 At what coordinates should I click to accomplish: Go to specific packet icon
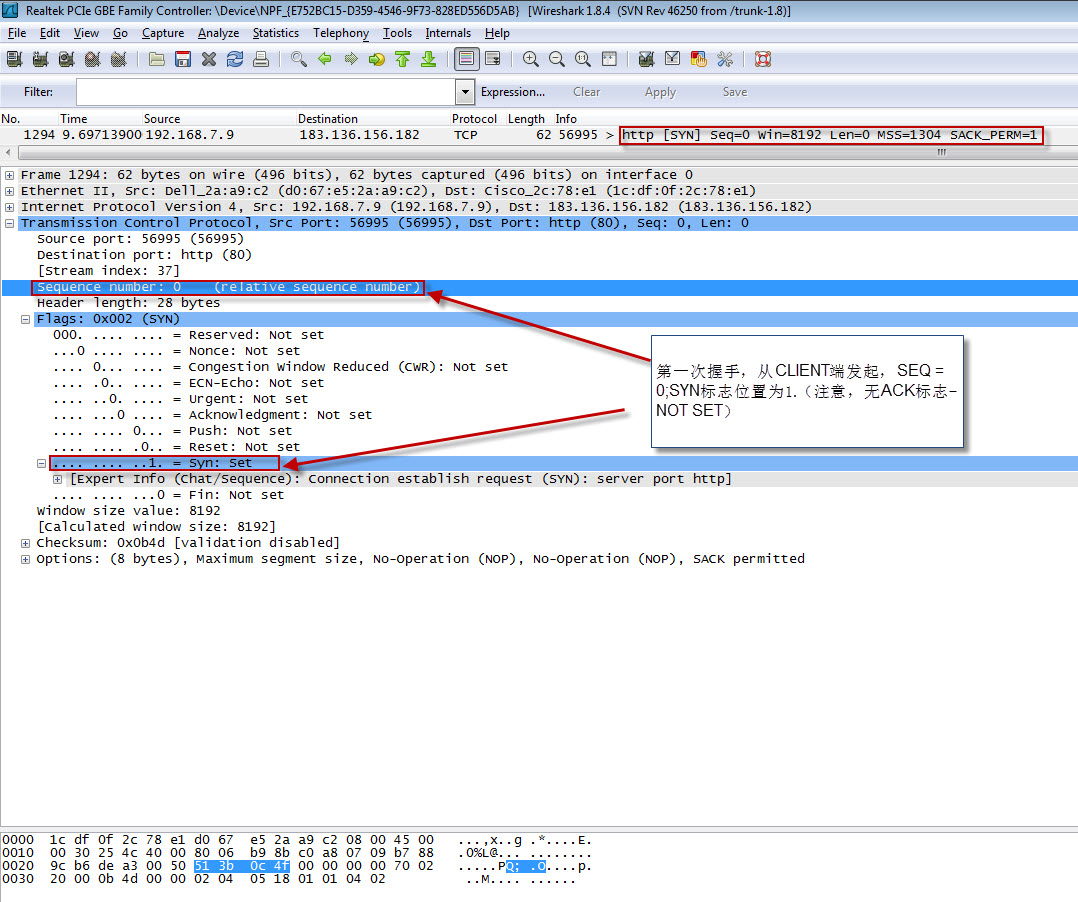[x=377, y=59]
